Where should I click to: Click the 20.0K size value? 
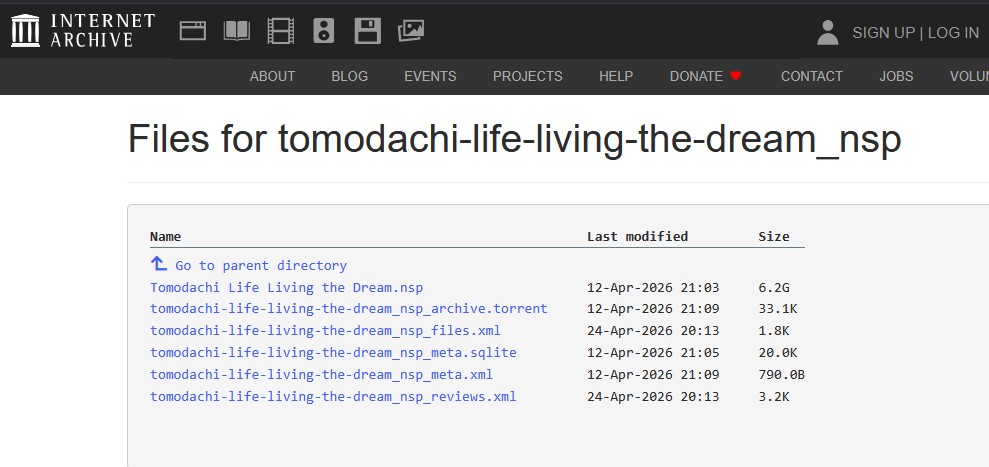point(778,353)
